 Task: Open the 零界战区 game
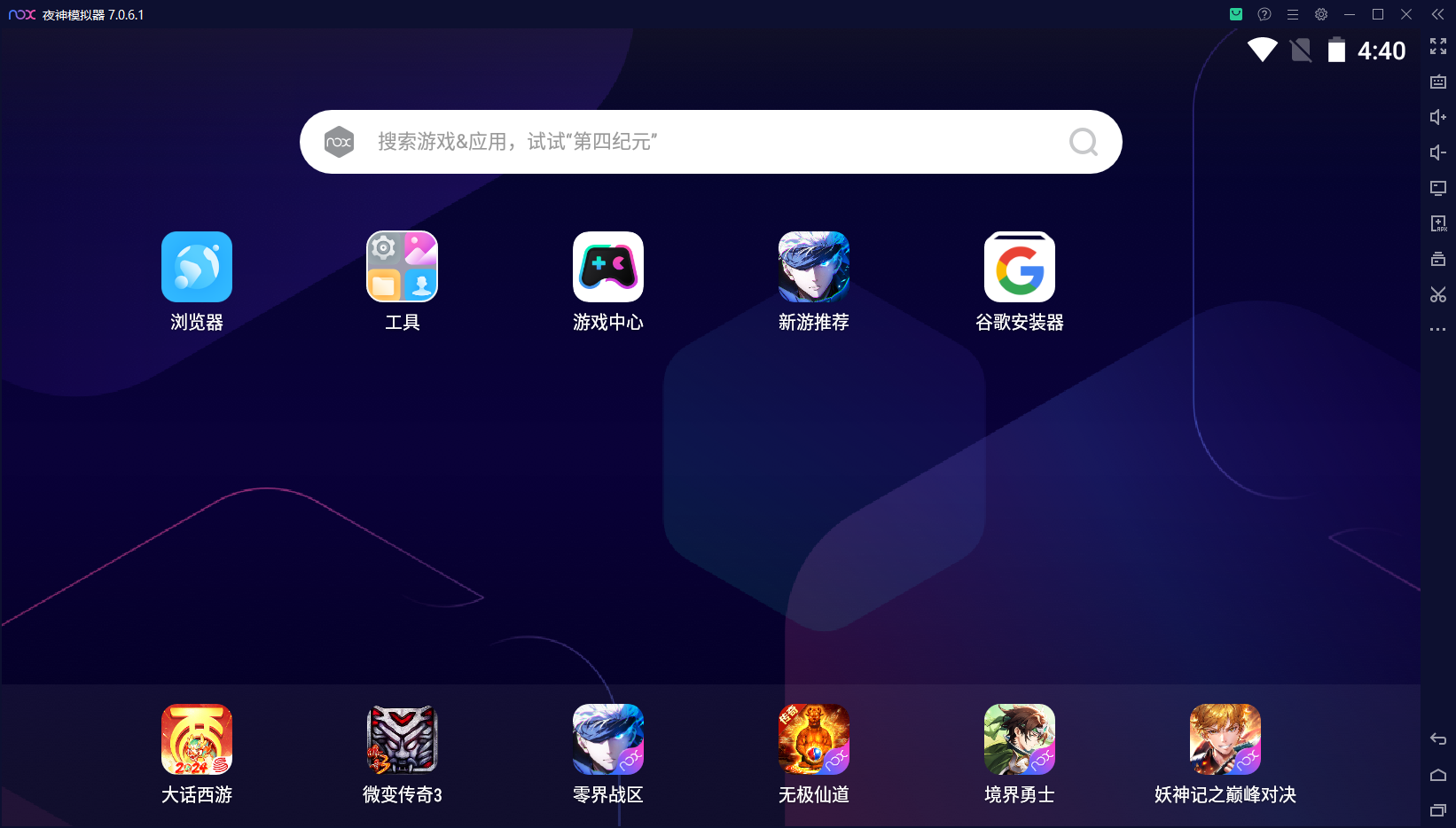click(x=608, y=739)
